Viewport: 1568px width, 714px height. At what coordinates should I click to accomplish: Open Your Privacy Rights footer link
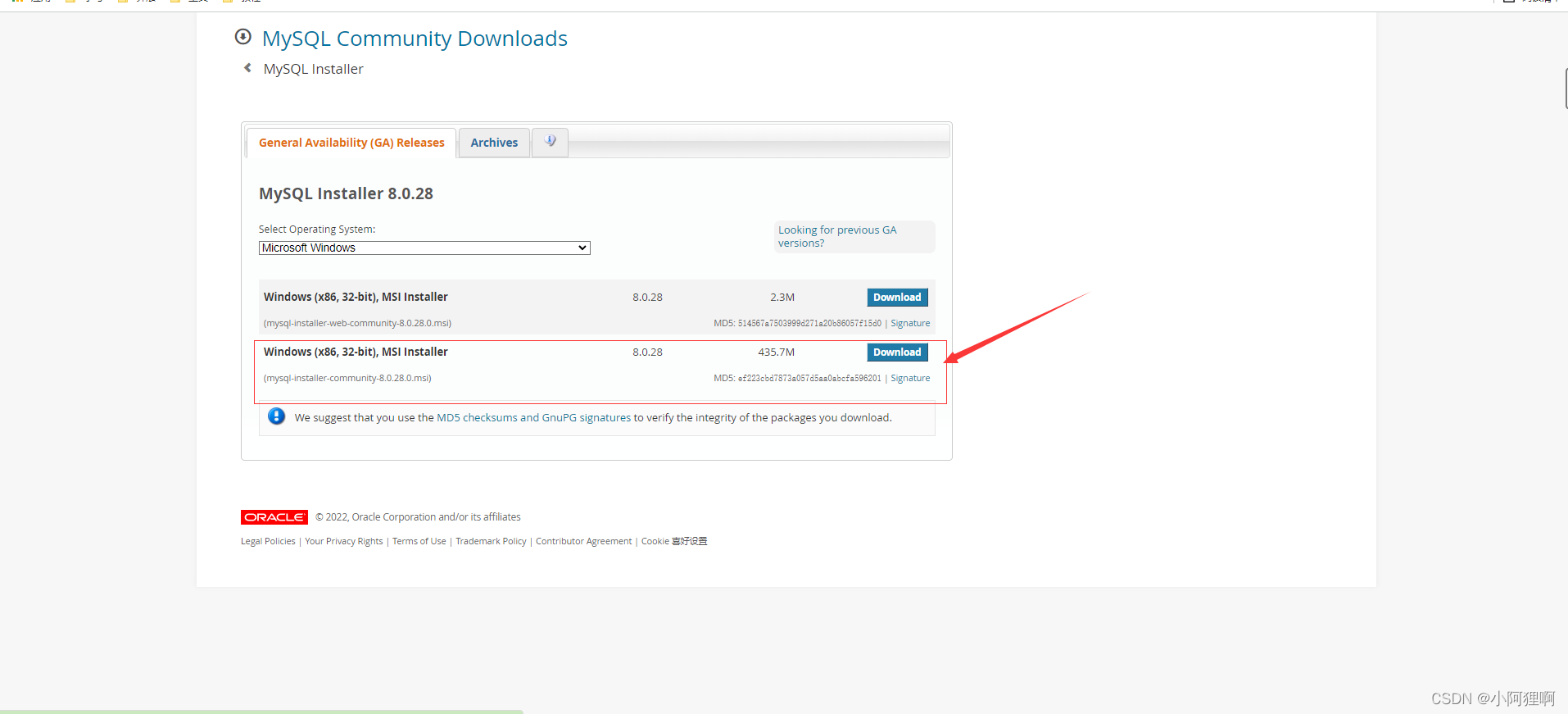pos(344,541)
